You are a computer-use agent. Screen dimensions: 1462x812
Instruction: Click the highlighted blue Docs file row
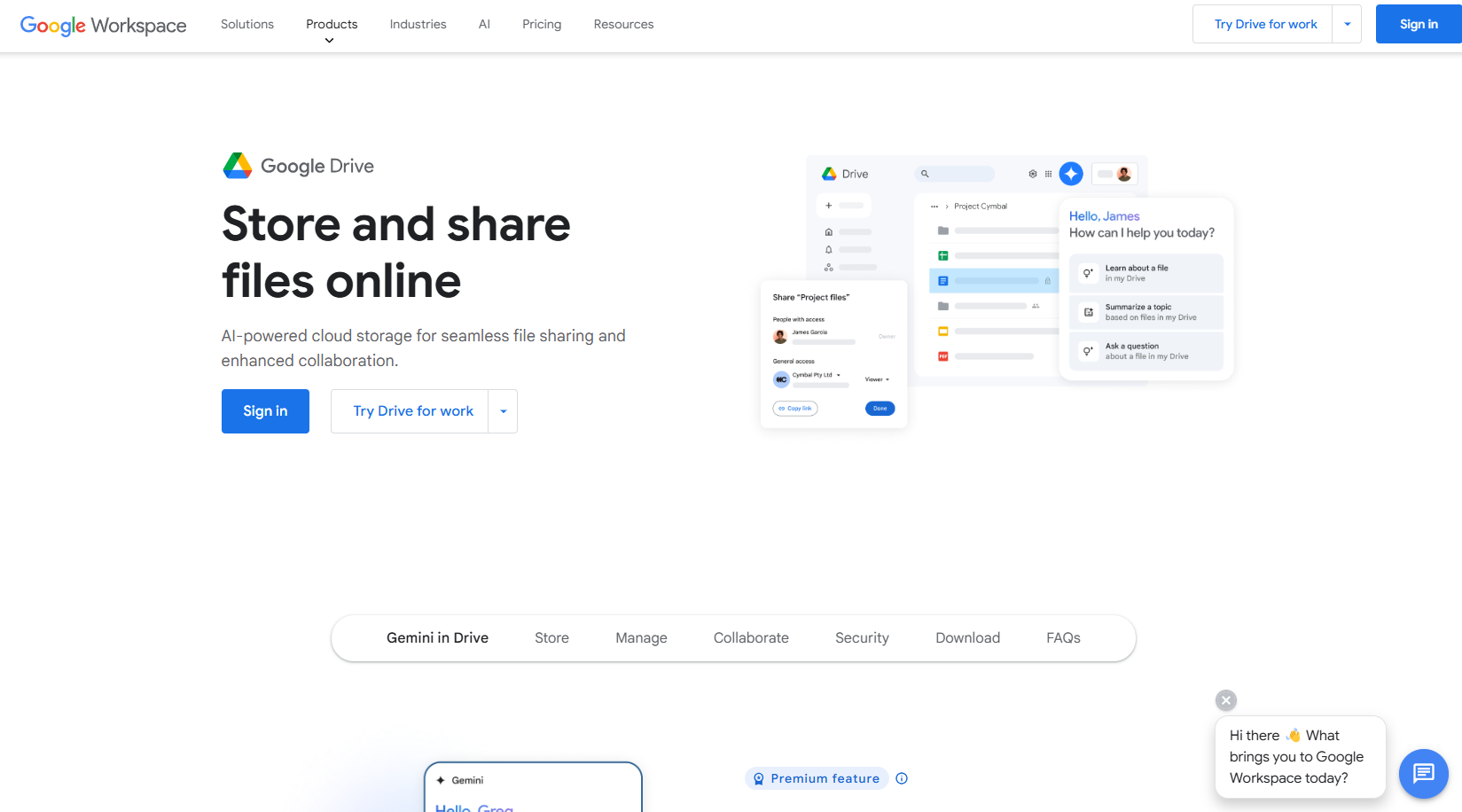pos(994,281)
